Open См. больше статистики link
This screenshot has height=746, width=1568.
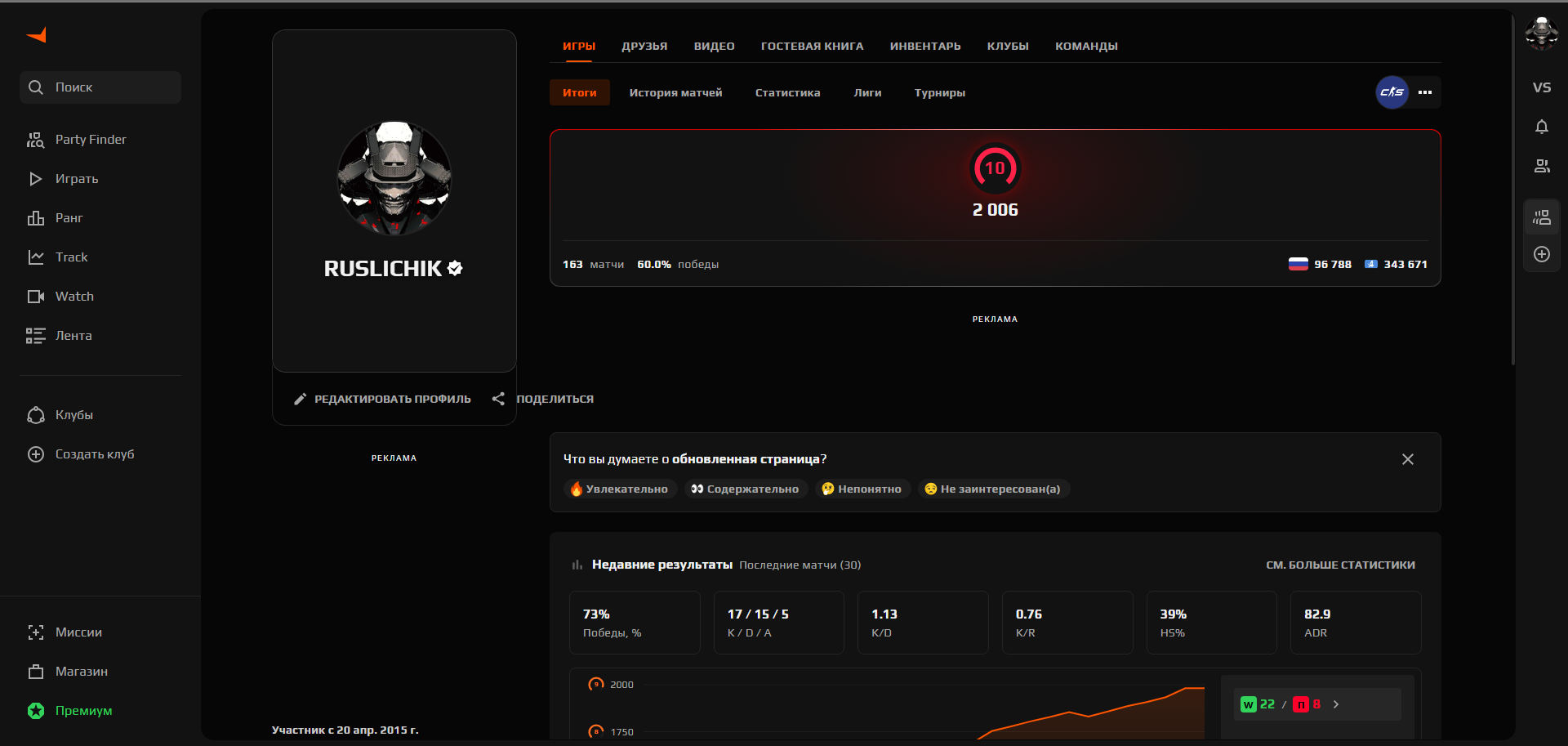(x=1341, y=565)
